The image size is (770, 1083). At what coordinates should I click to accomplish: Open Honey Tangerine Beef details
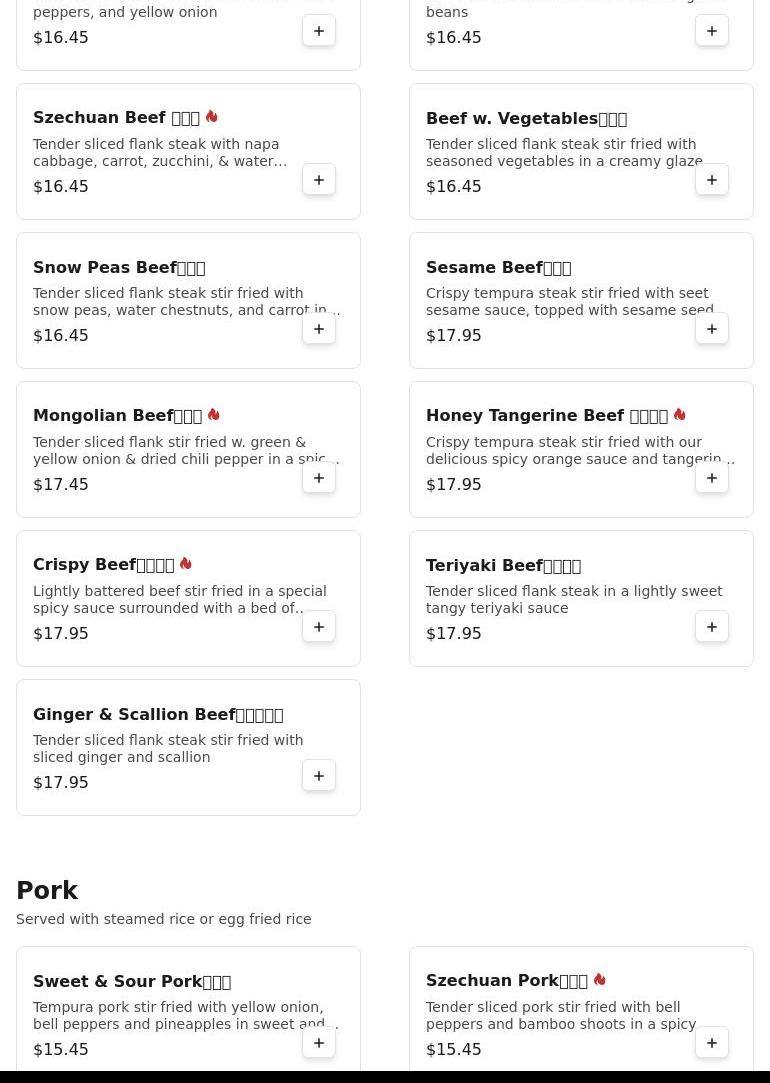tap(547, 416)
